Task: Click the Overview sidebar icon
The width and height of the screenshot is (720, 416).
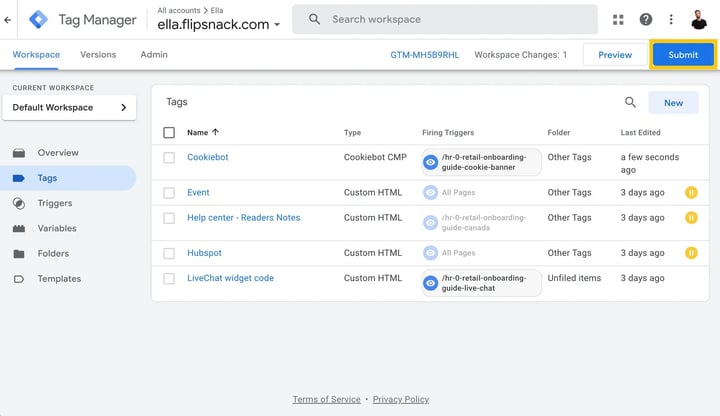Action: point(19,153)
